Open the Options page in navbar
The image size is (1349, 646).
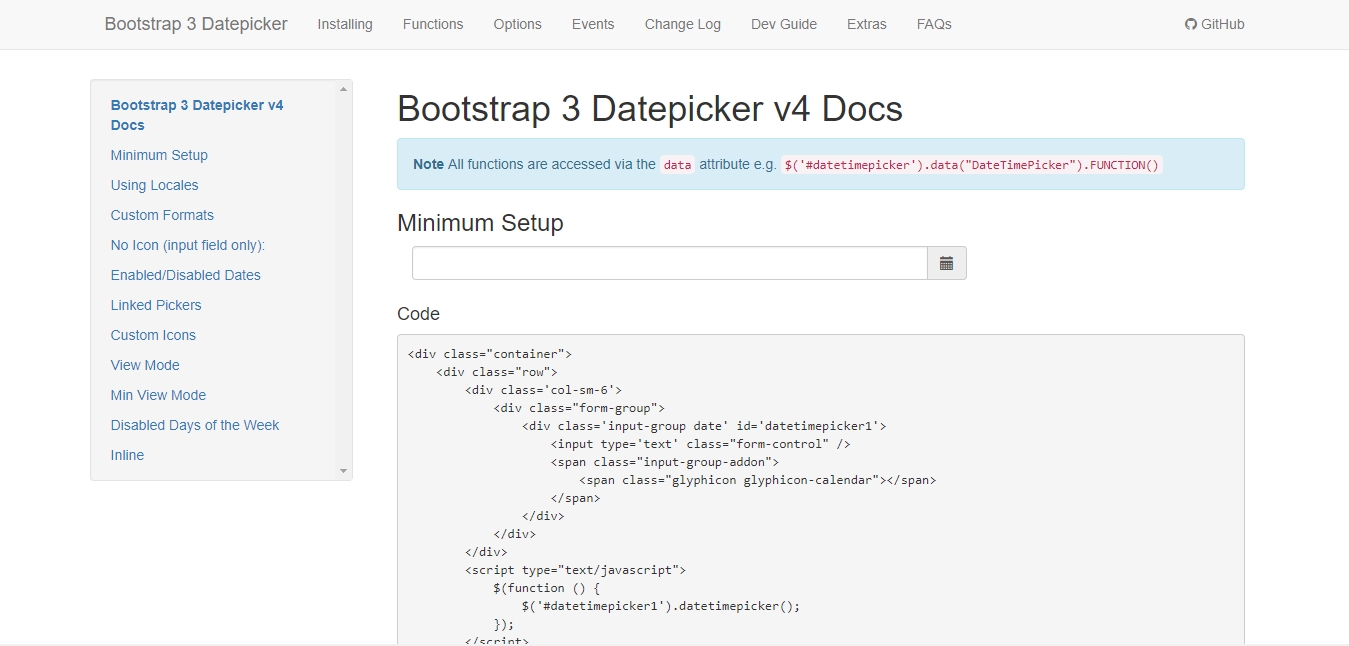[517, 24]
